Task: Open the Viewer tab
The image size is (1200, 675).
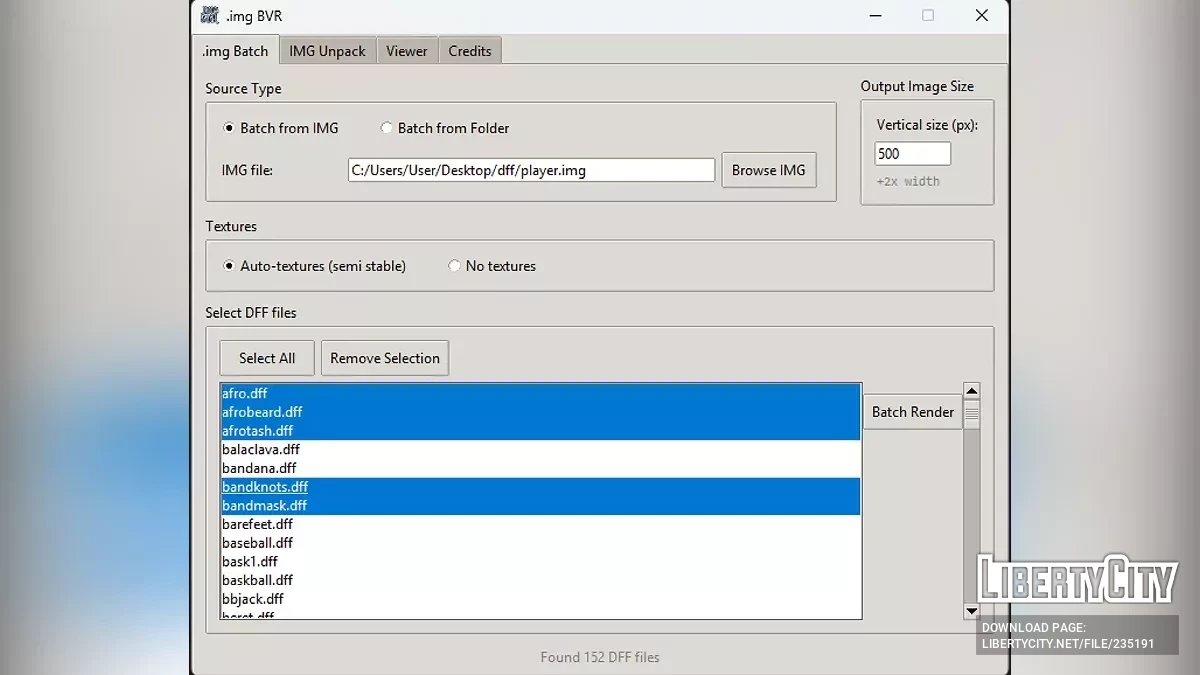Action: tap(407, 51)
